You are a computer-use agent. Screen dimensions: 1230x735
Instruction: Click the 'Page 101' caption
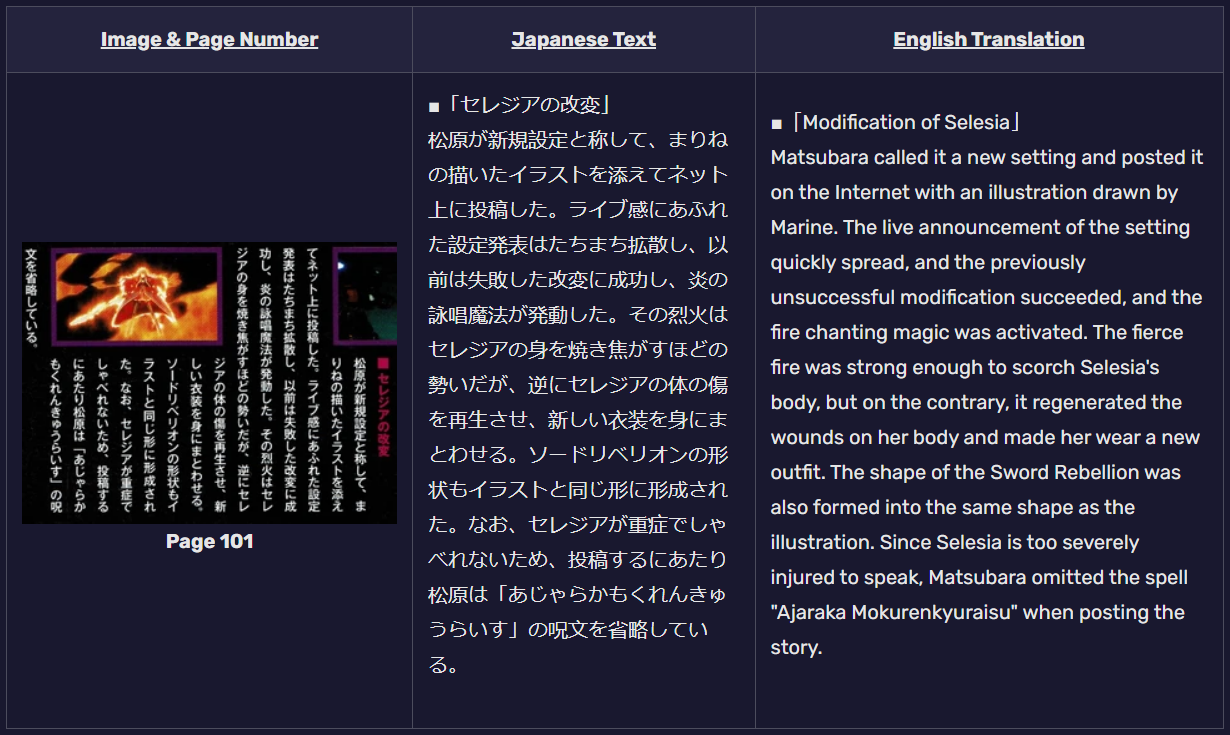pos(209,542)
